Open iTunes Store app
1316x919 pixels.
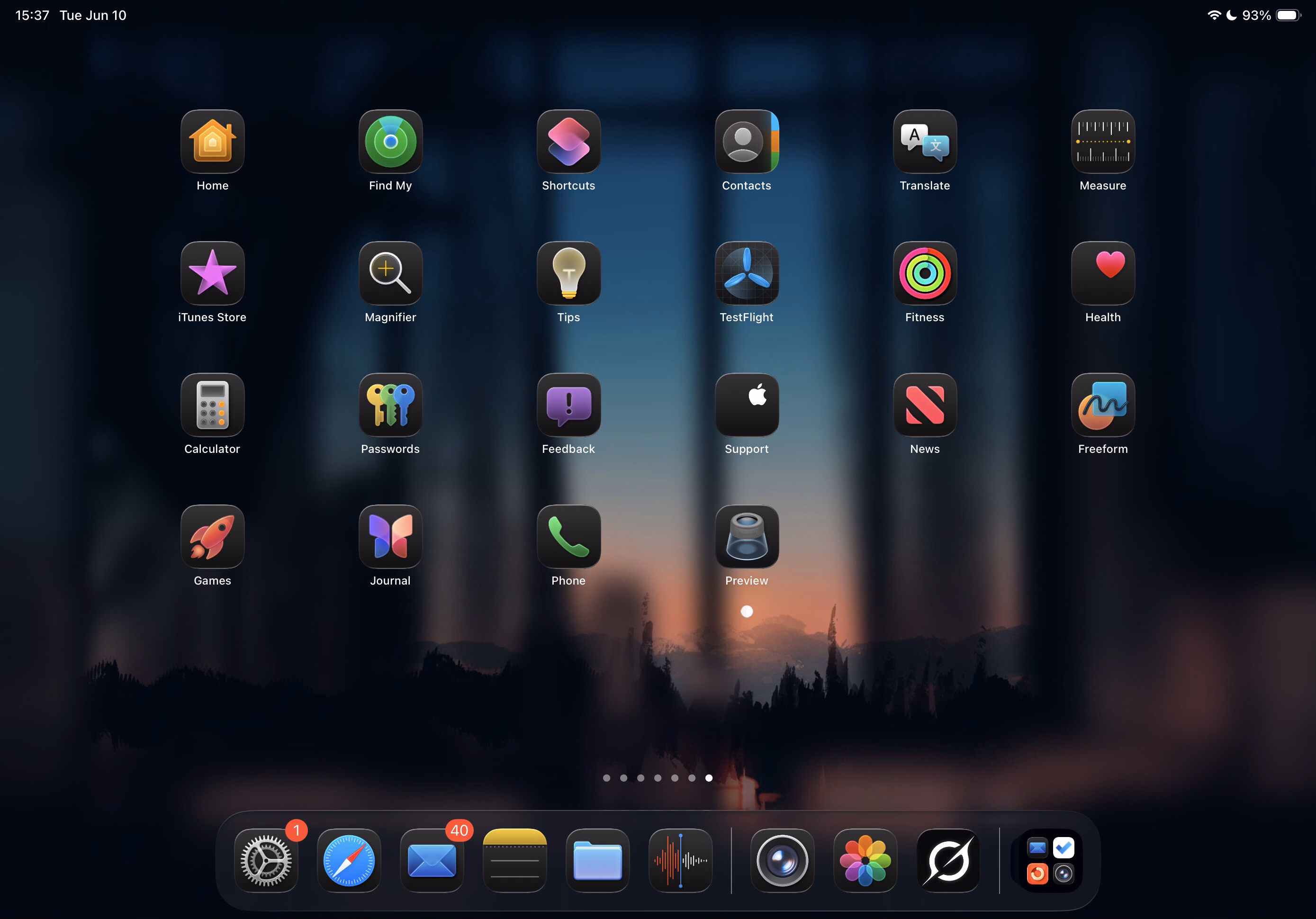(213, 273)
